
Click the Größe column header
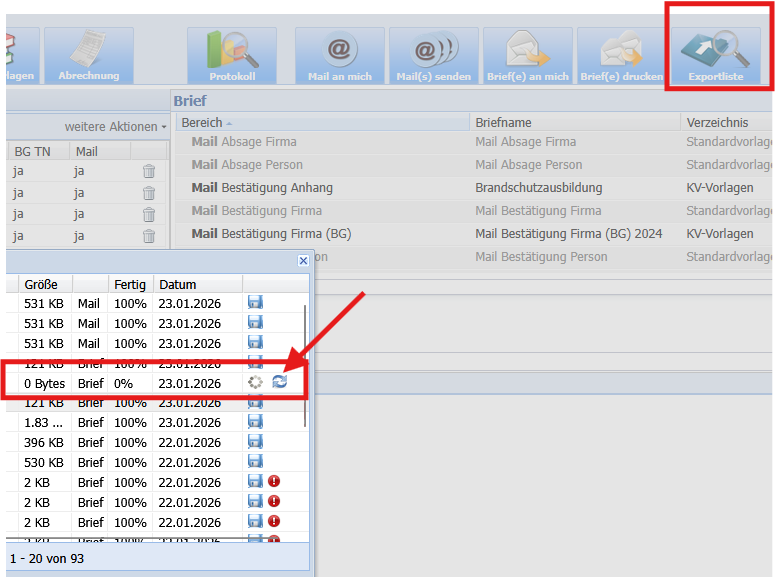[44, 284]
